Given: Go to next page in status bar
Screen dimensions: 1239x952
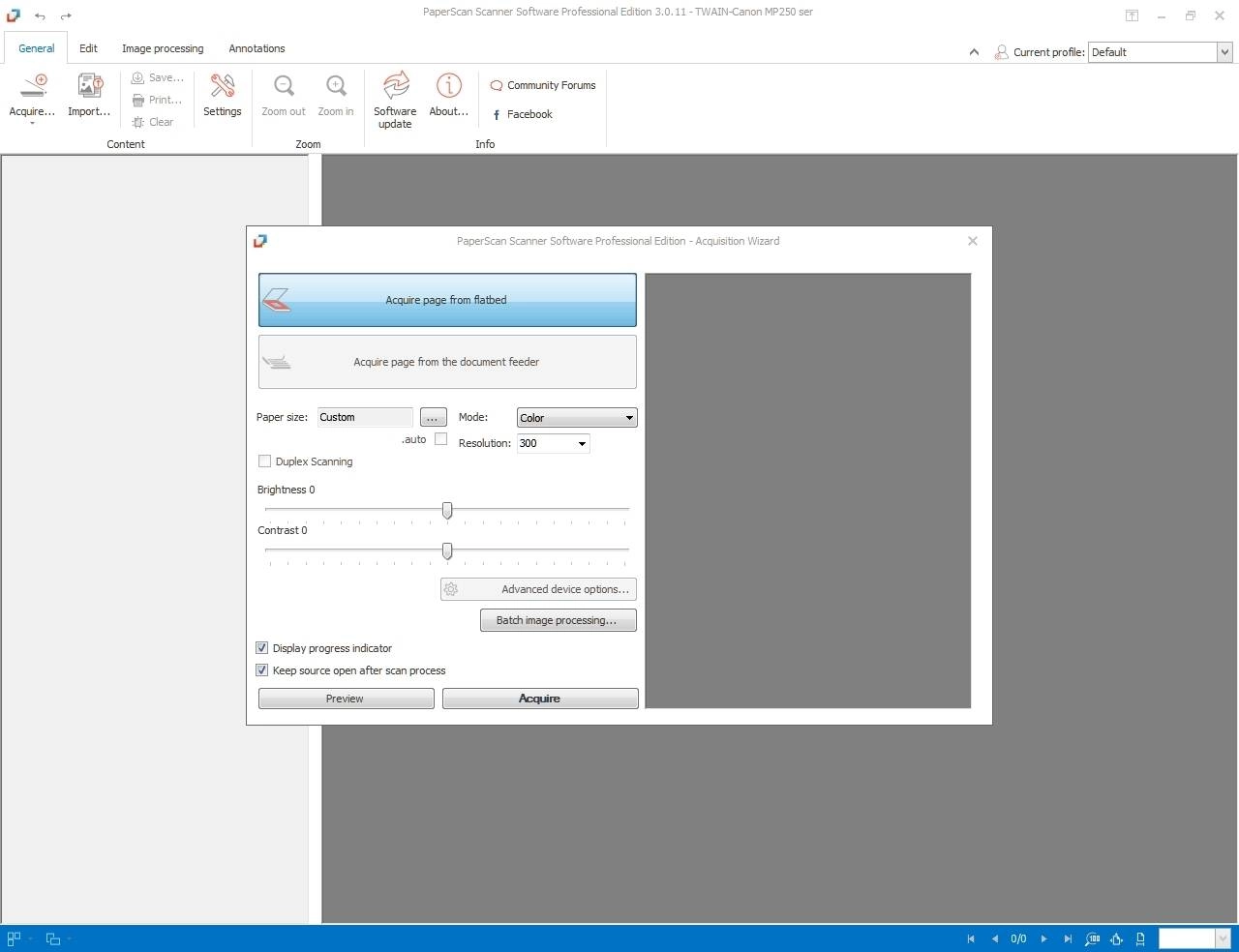Looking at the screenshot, I should pyautogui.click(x=1043, y=938).
